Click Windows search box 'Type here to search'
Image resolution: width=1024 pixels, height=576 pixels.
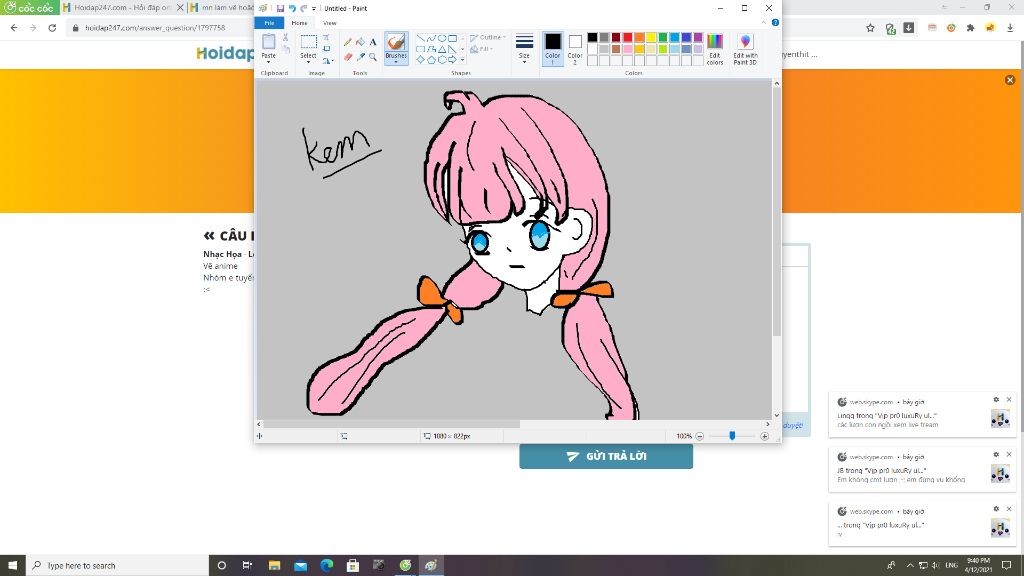tap(118, 566)
